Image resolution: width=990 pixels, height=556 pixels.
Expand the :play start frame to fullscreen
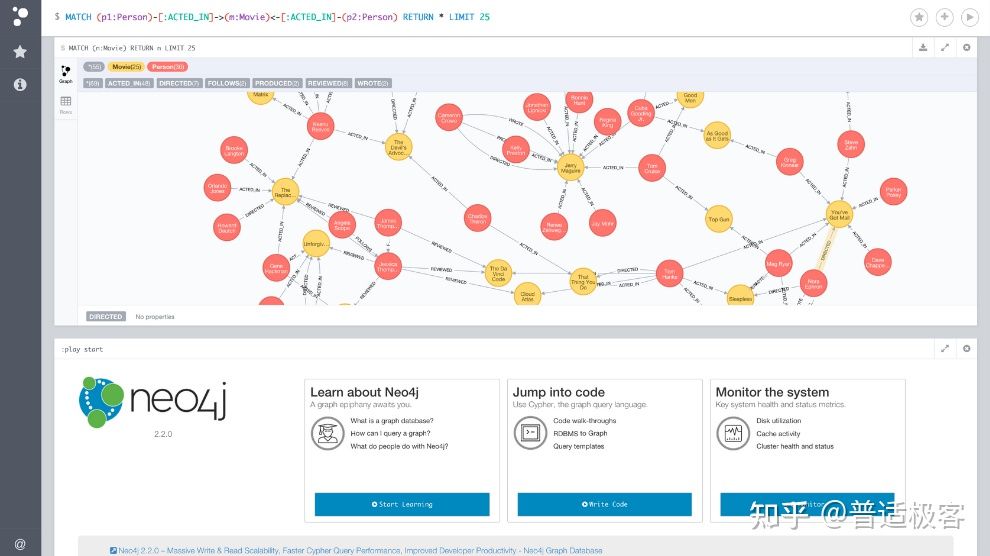(945, 348)
